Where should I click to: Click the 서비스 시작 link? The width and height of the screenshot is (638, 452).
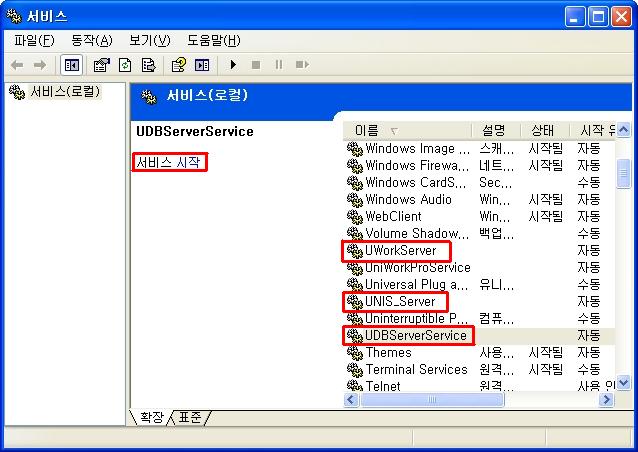(x=168, y=162)
